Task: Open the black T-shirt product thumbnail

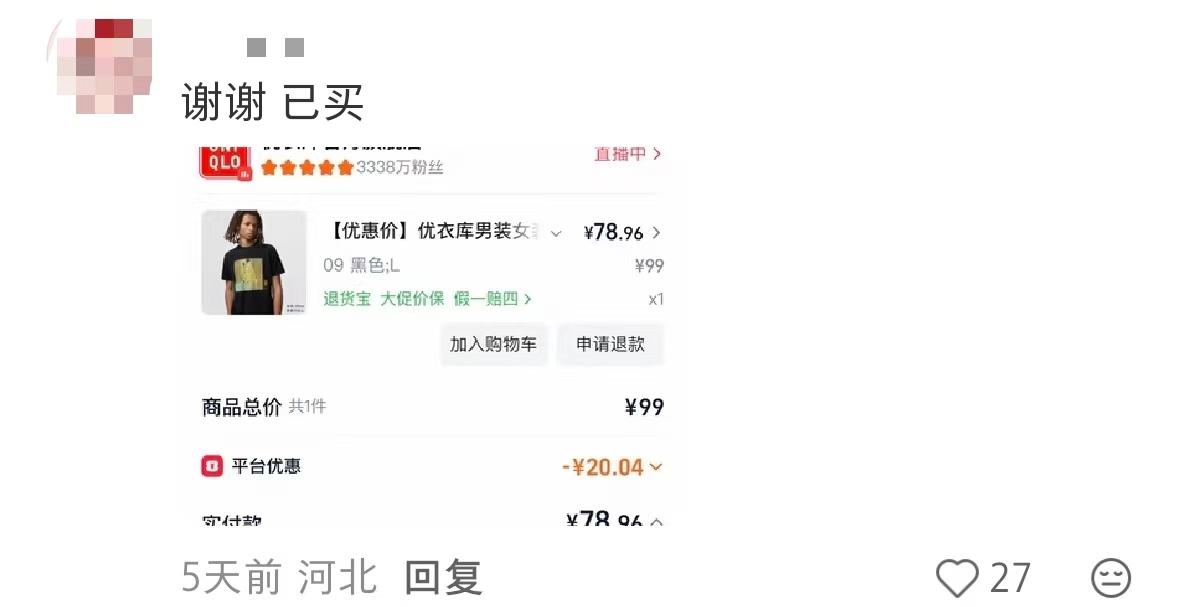Action: tap(254, 263)
